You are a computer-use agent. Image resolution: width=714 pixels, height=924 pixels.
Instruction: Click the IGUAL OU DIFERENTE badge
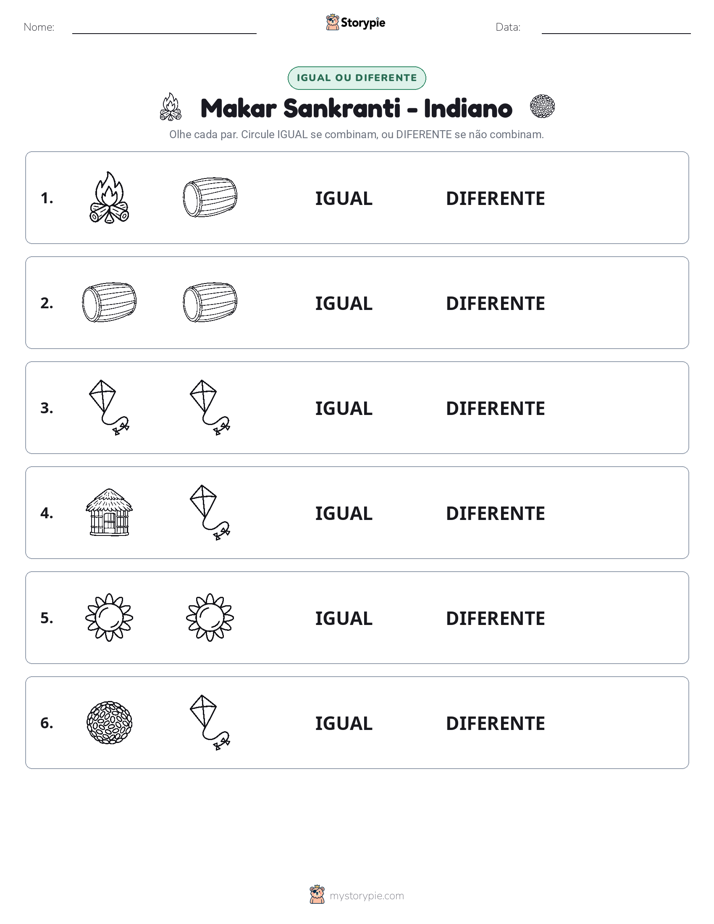356,78
